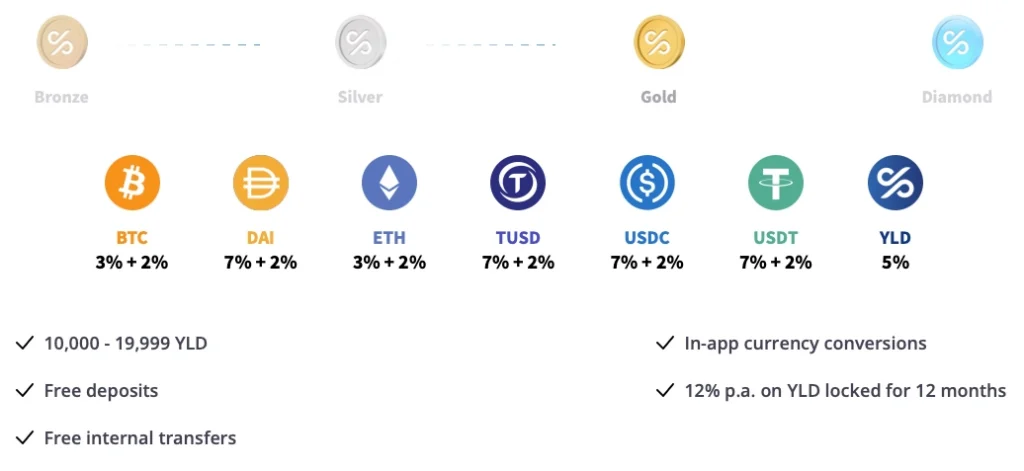
Task: Click the 12% p.a. YLD locked text
Action: pyautogui.click(x=845, y=391)
